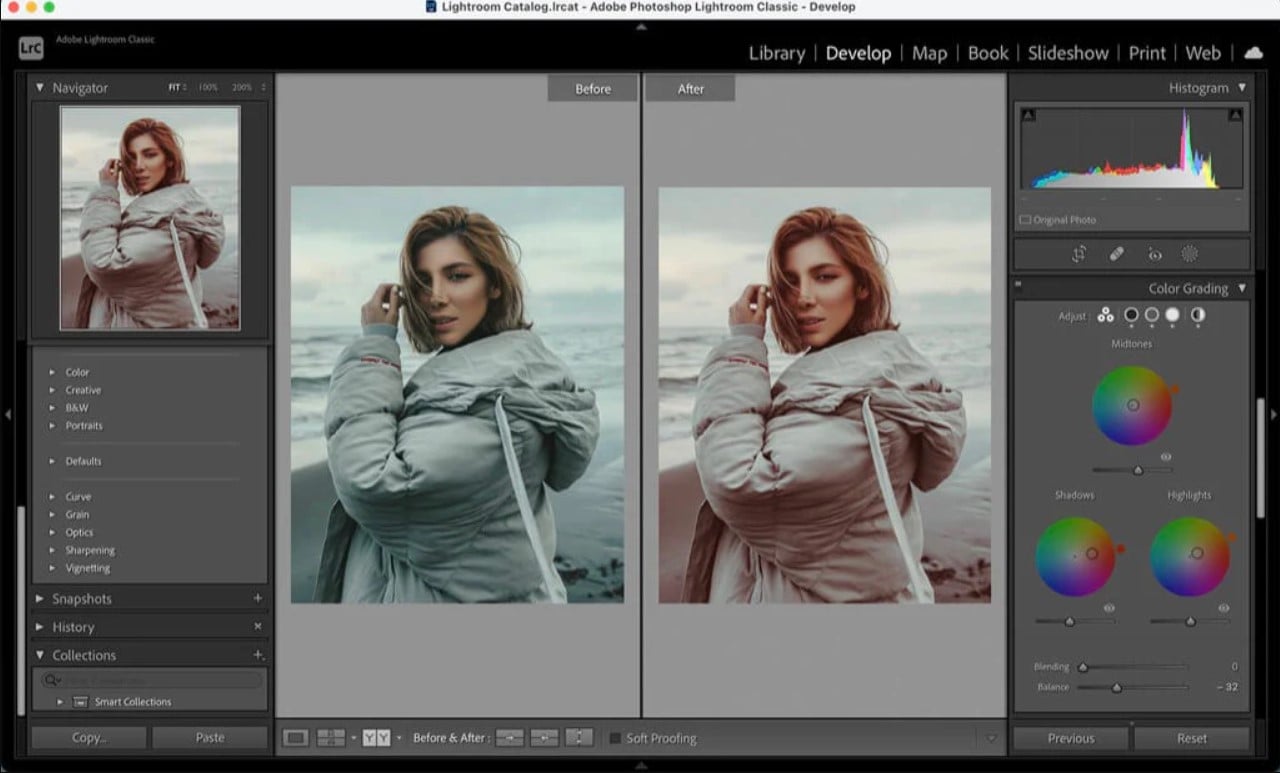The height and width of the screenshot is (773, 1280).
Task: Expand the Snapshots panel
Action: [40, 599]
